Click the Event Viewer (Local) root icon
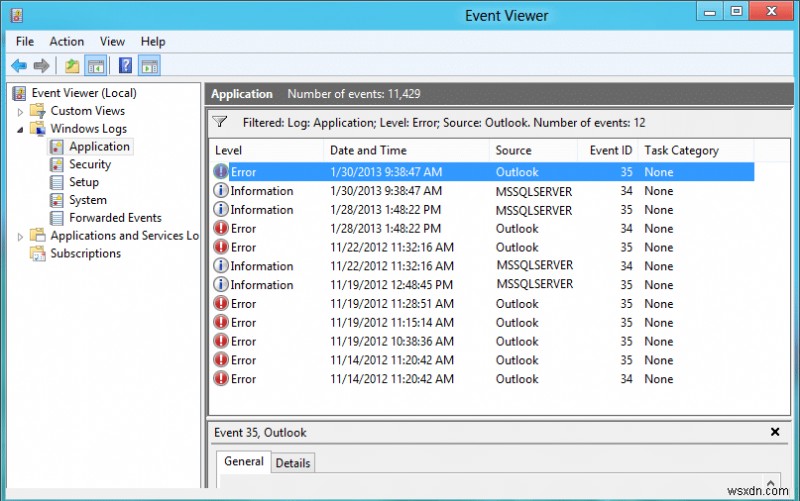Screen dimensions: 800x501 (19, 93)
